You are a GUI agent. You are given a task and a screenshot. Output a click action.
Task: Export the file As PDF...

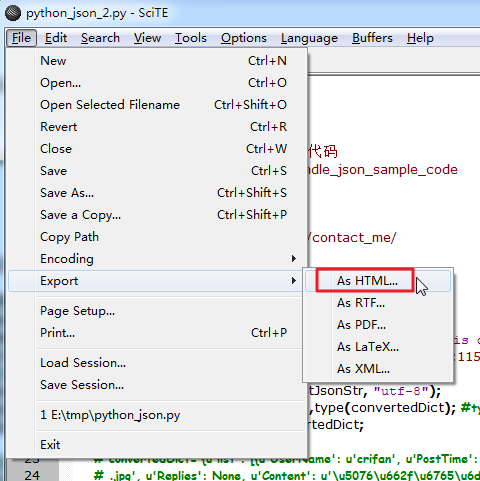[378, 325]
